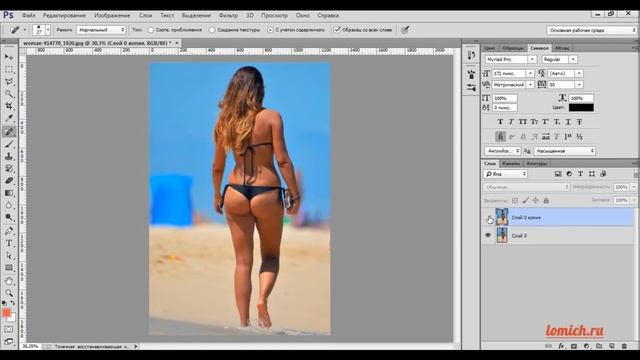Select the Clone Stamp tool
Viewport: 640px width, 360px height.
click(x=9, y=156)
